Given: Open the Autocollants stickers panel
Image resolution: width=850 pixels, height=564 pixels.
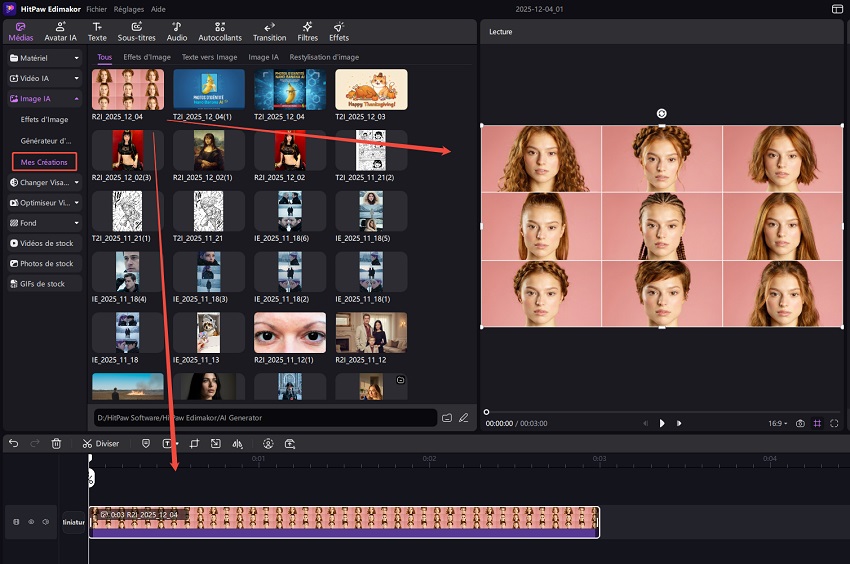Looking at the screenshot, I should coord(220,32).
